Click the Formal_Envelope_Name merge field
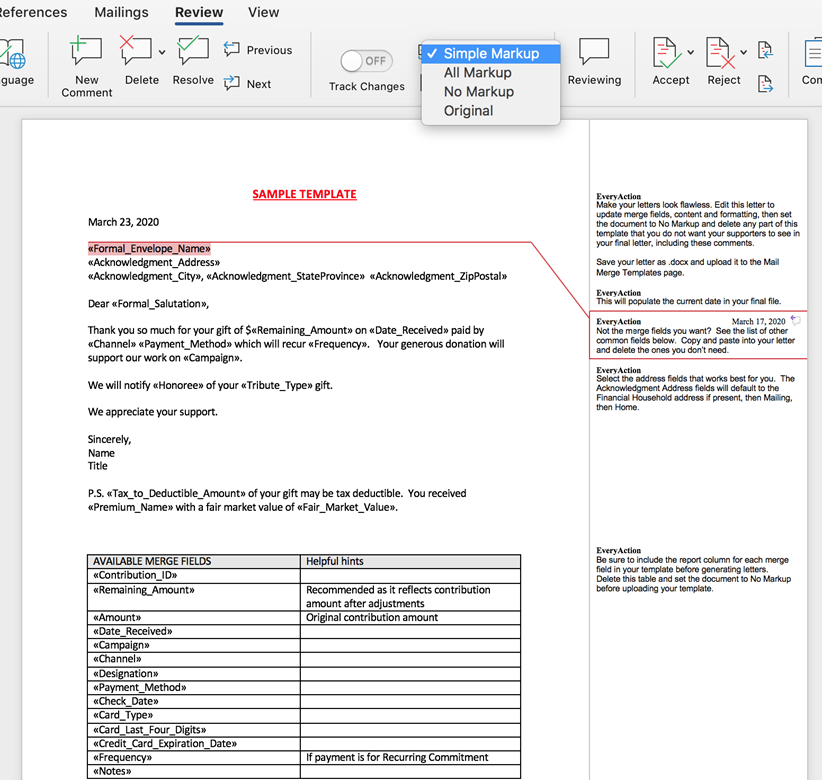The height and width of the screenshot is (780, 822). tap(148, 248)
